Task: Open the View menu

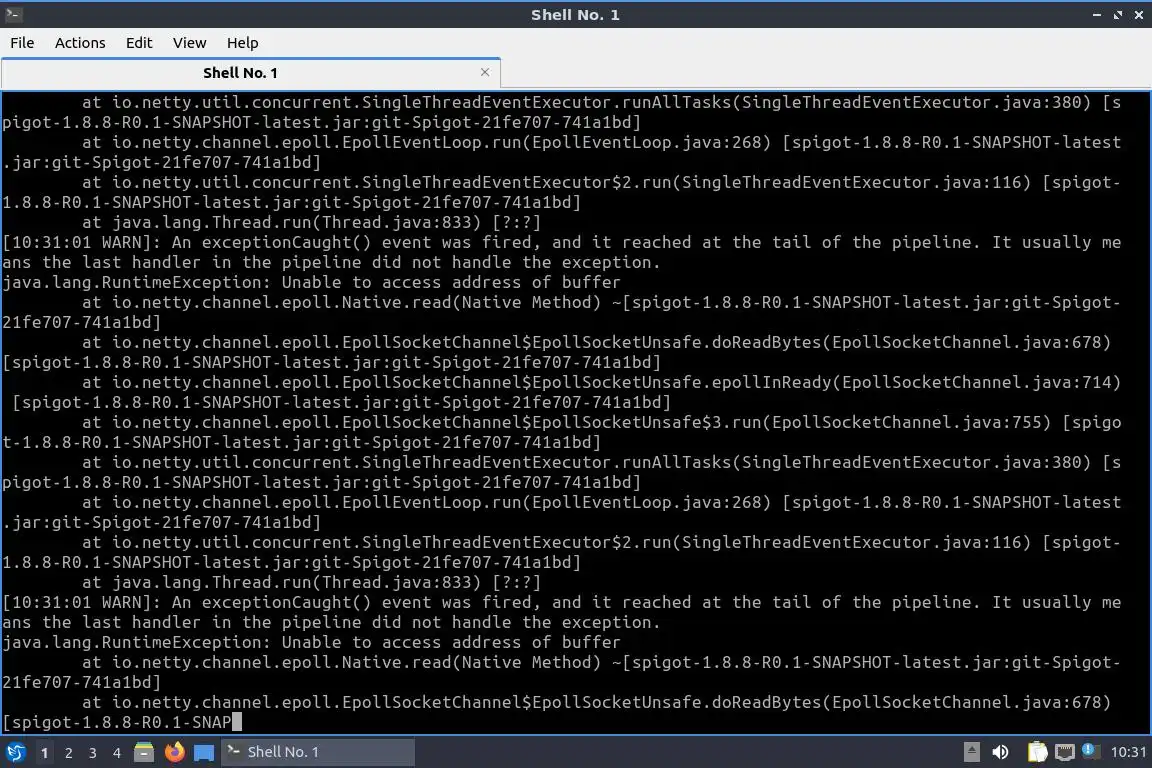Action: (x=190, y=43)
